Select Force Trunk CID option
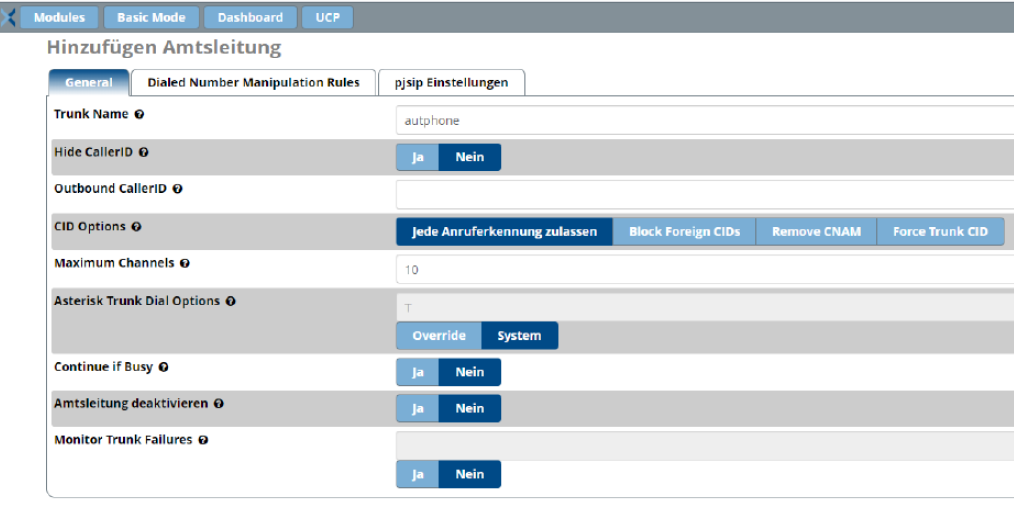Viewport: 1014px width, 505px height. point(940,232)
